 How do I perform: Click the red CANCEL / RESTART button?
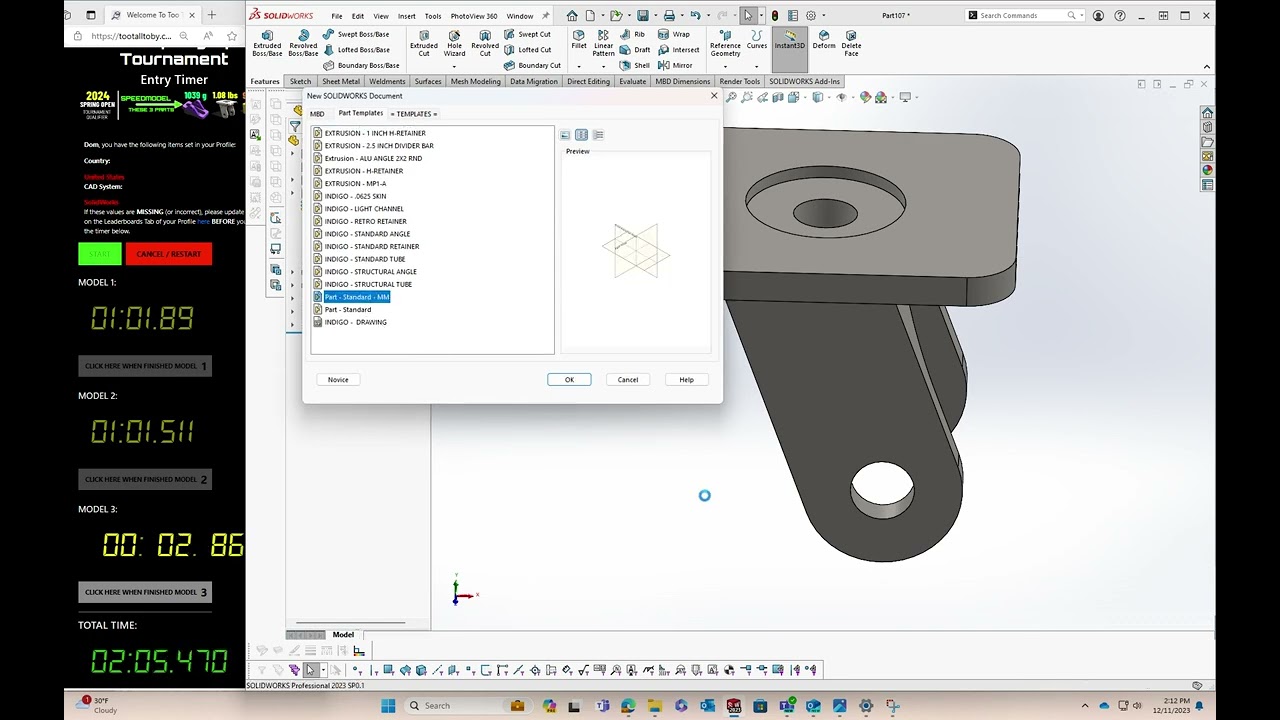(x=168, y=254)
